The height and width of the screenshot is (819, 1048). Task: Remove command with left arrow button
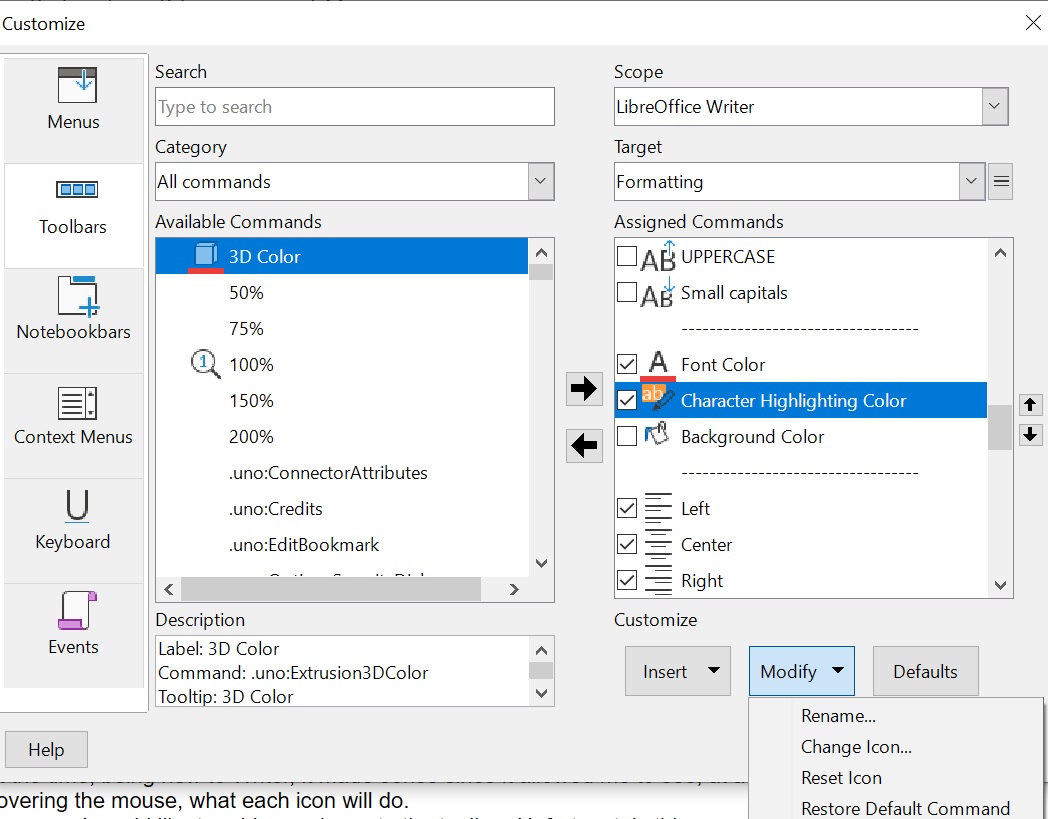[x=584, y=445]
